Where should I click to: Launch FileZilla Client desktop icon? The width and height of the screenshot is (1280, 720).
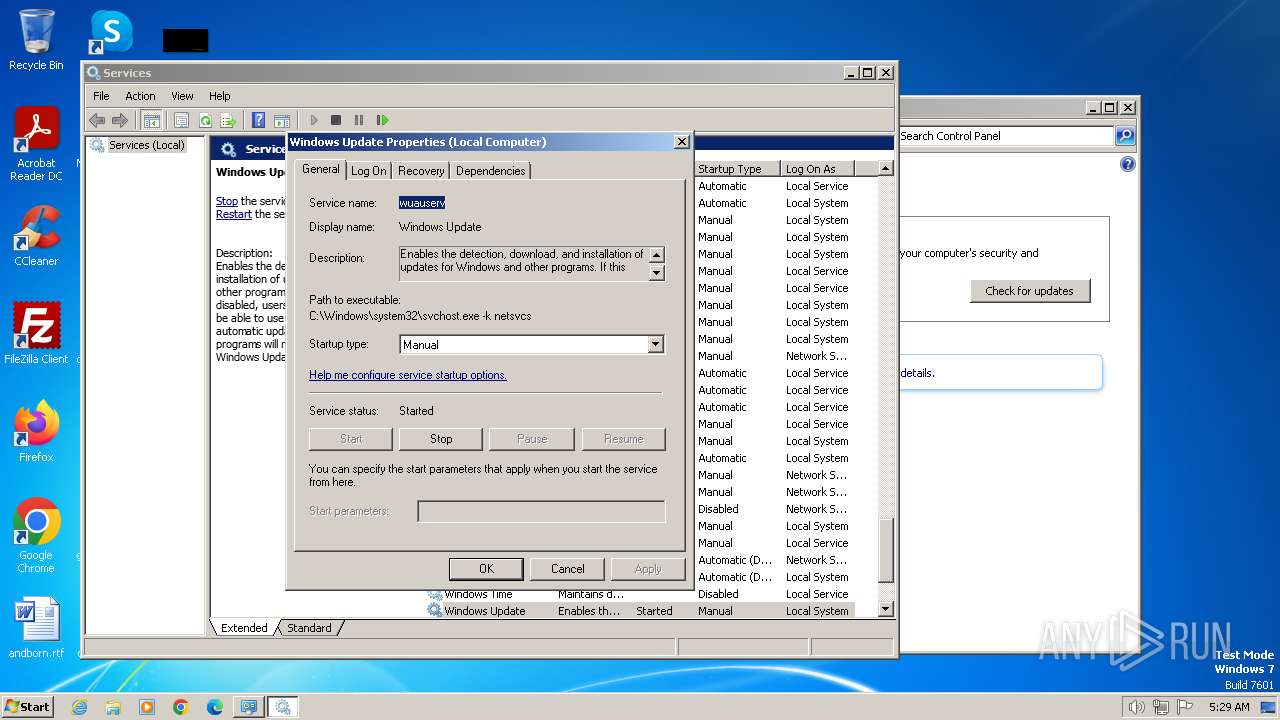coord(36,334)
